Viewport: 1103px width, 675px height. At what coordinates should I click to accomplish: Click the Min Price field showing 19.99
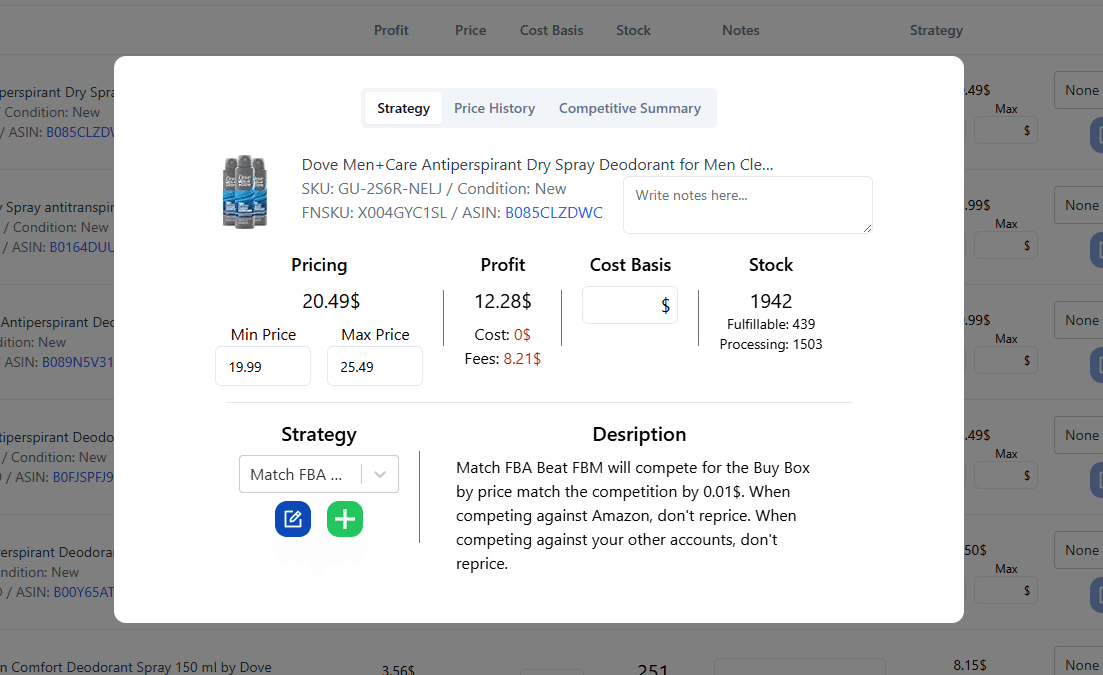[x=263, y=366]
